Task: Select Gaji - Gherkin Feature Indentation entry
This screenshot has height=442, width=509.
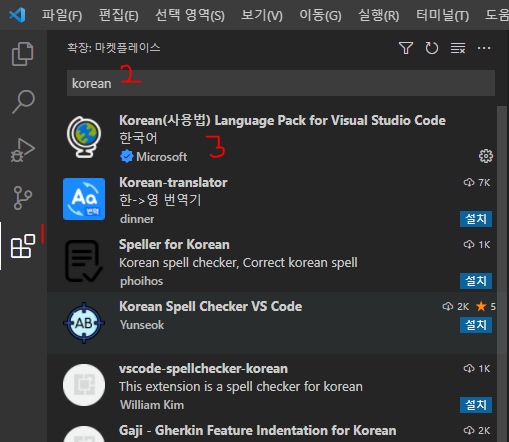Action: point(258,431)
